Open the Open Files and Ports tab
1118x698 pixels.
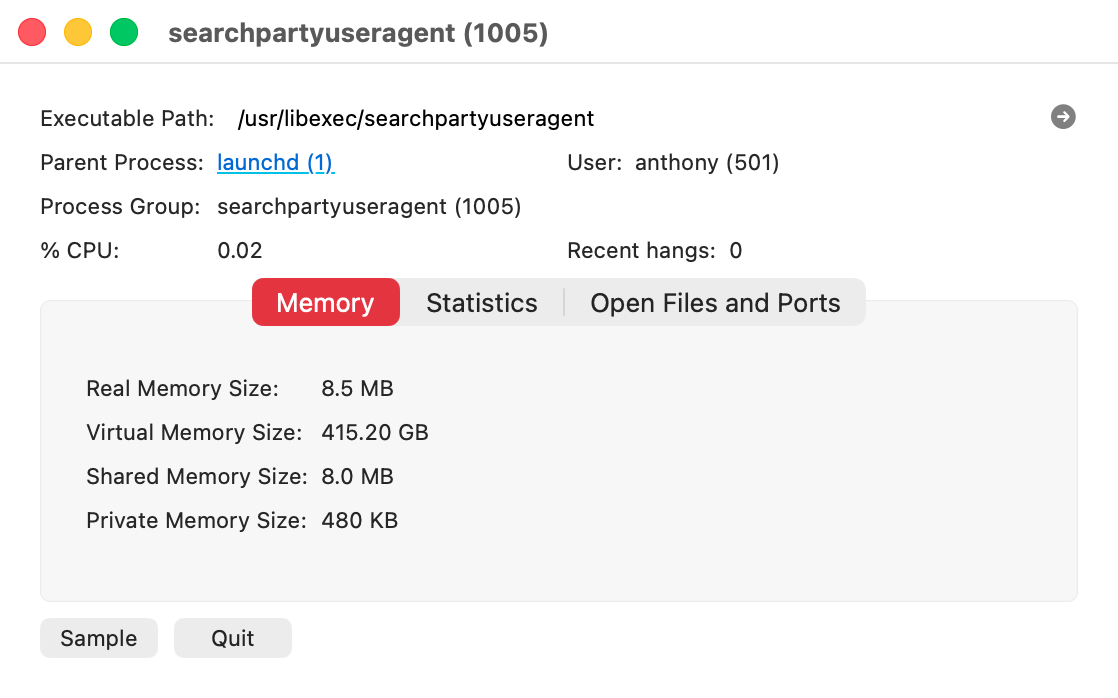click(716, 302)
